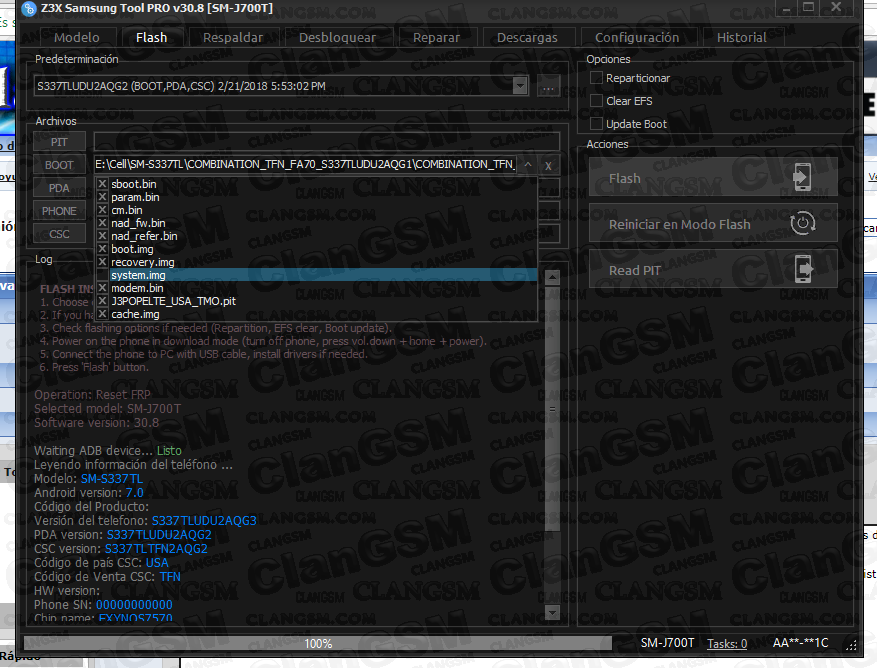
Task: Click the resize grip in the status bar
Action: 851,645
